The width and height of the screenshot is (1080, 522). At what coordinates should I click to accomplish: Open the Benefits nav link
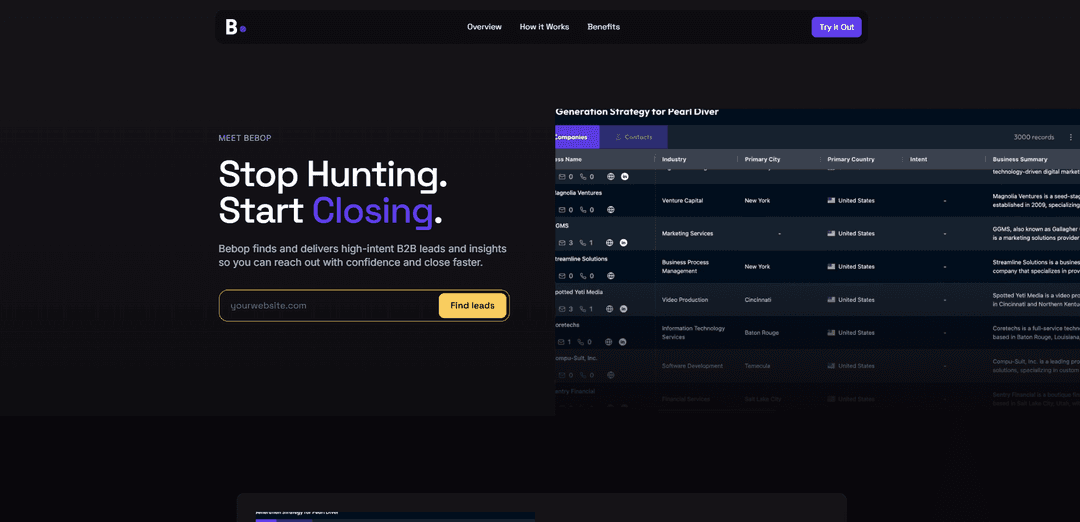603,27
